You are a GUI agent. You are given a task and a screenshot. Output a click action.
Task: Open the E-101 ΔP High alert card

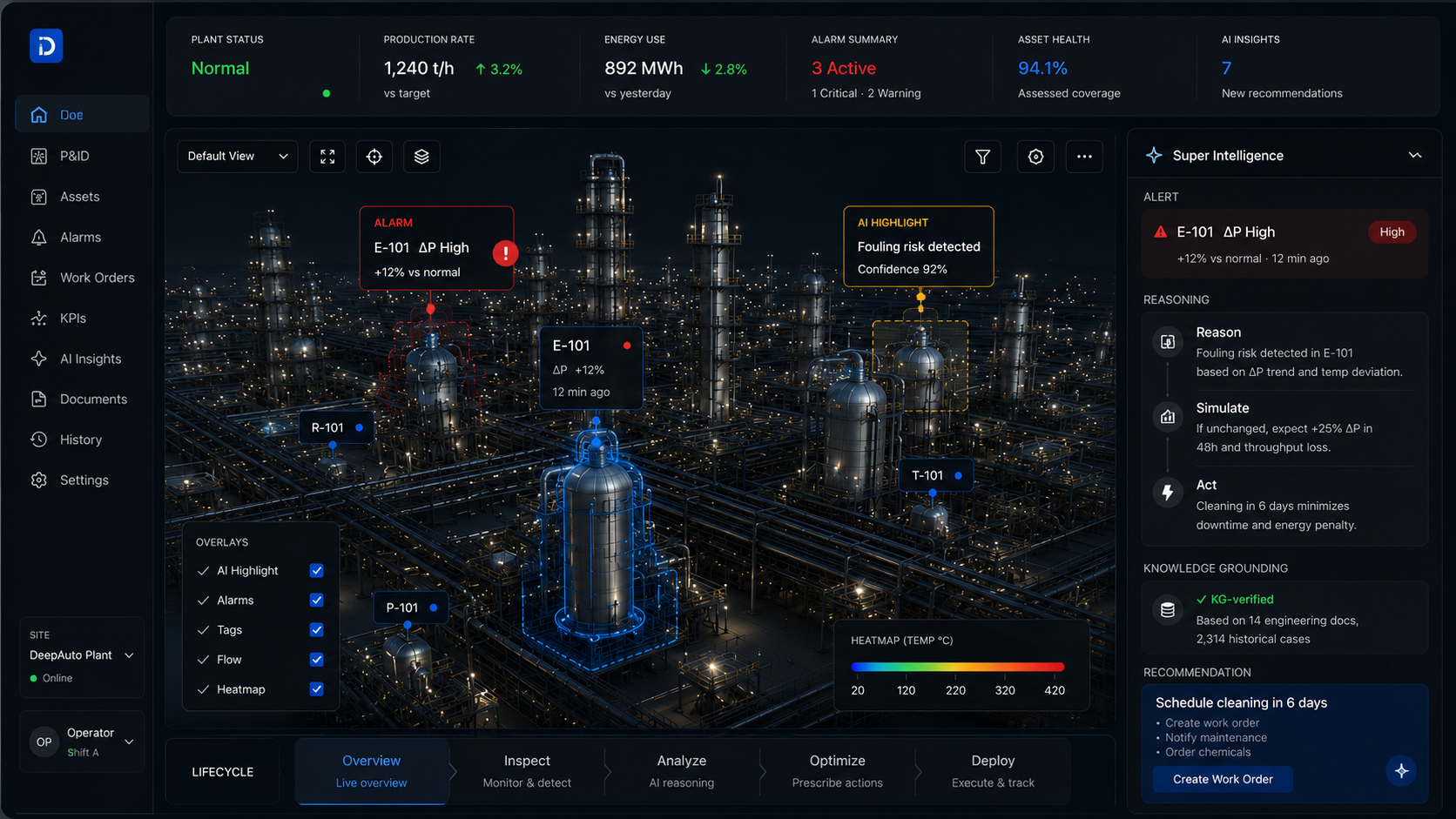1284,244
